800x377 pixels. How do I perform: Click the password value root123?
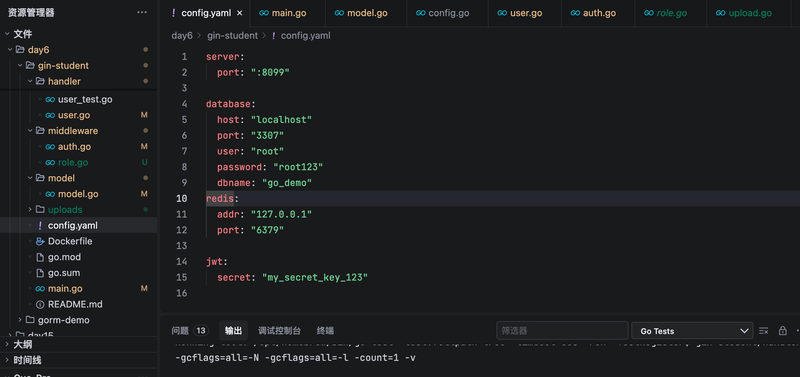tap(298, 167)
